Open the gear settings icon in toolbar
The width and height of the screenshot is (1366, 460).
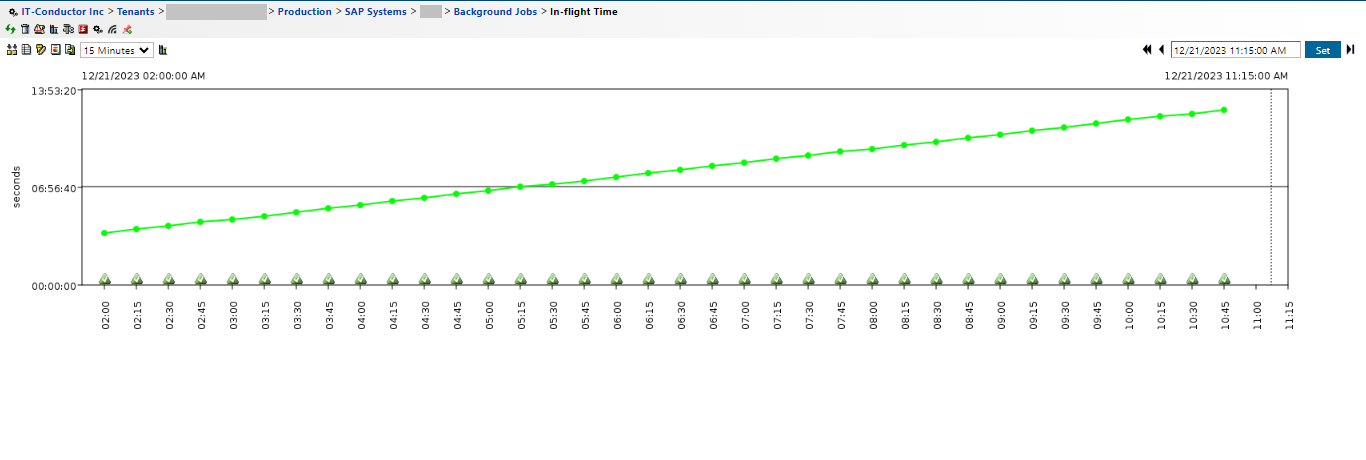(98, 29)
